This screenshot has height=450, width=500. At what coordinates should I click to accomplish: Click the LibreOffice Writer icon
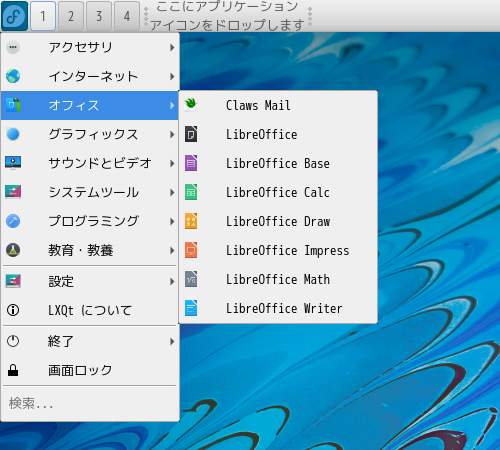(191, 308)
